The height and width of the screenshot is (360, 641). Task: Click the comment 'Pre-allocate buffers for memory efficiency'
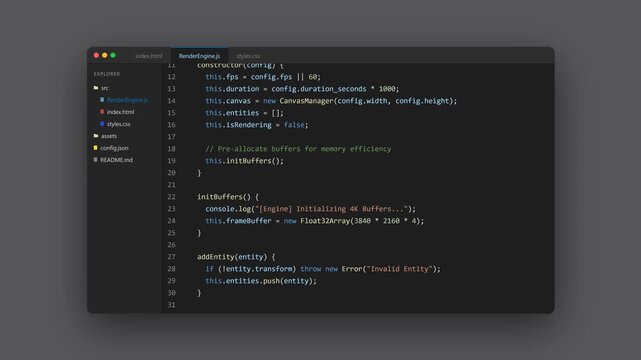click(x=304, y=149)
